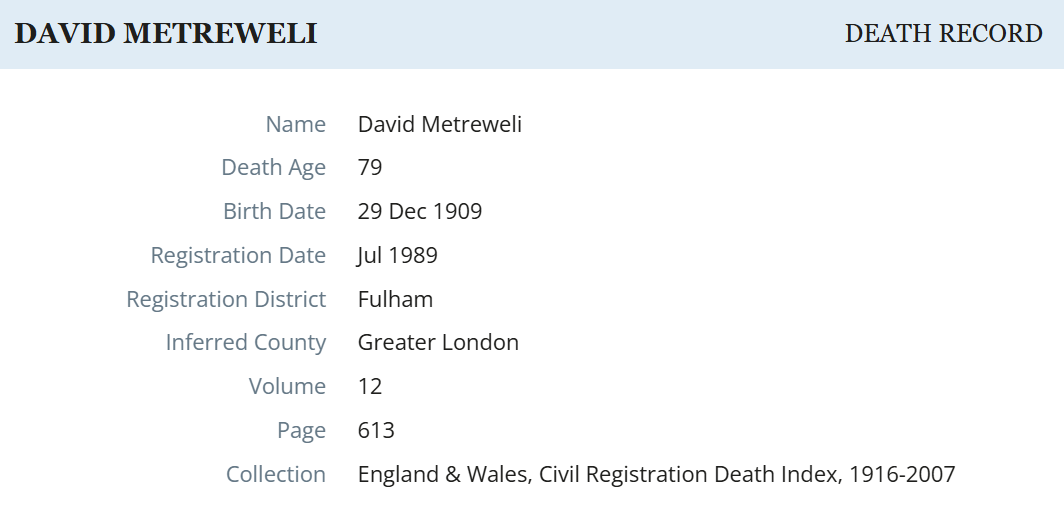Click the Death Age label
Viewport: 1064px width, 531px height.
coord(273,168)
